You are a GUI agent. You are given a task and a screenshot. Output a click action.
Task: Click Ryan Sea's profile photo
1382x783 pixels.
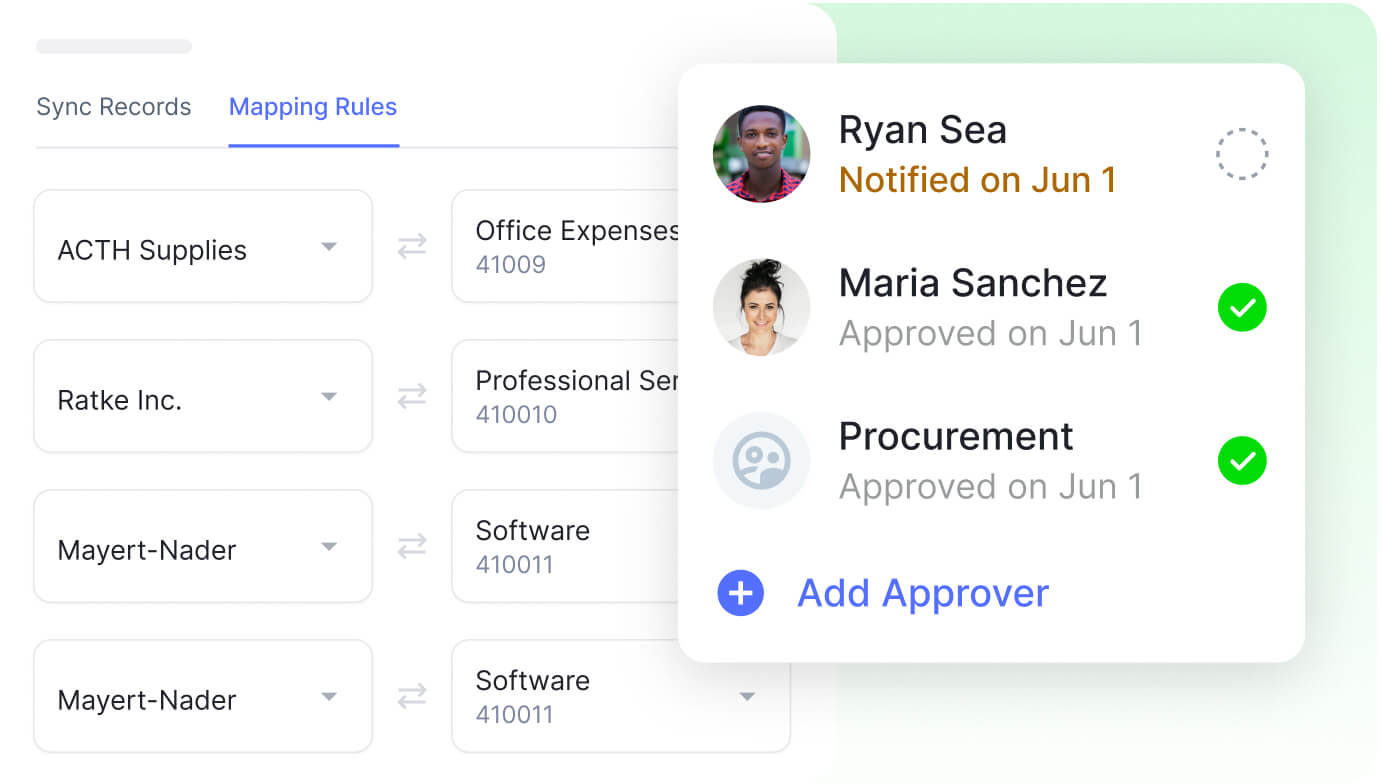tap(761, 154)
